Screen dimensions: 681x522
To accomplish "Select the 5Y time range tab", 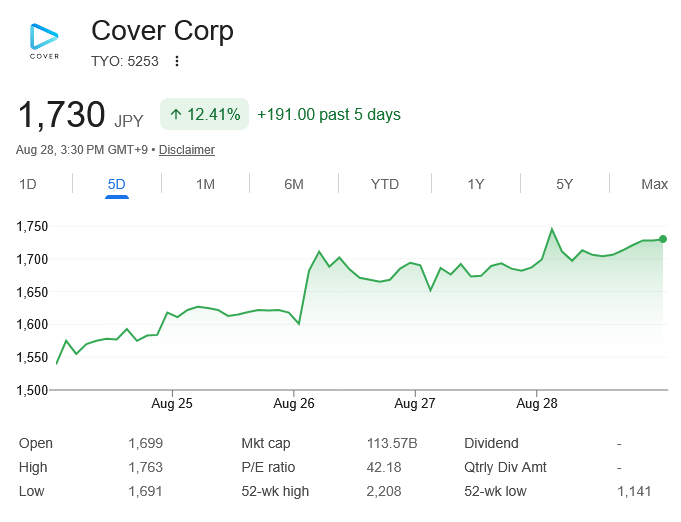I will (x=565, y=185).
